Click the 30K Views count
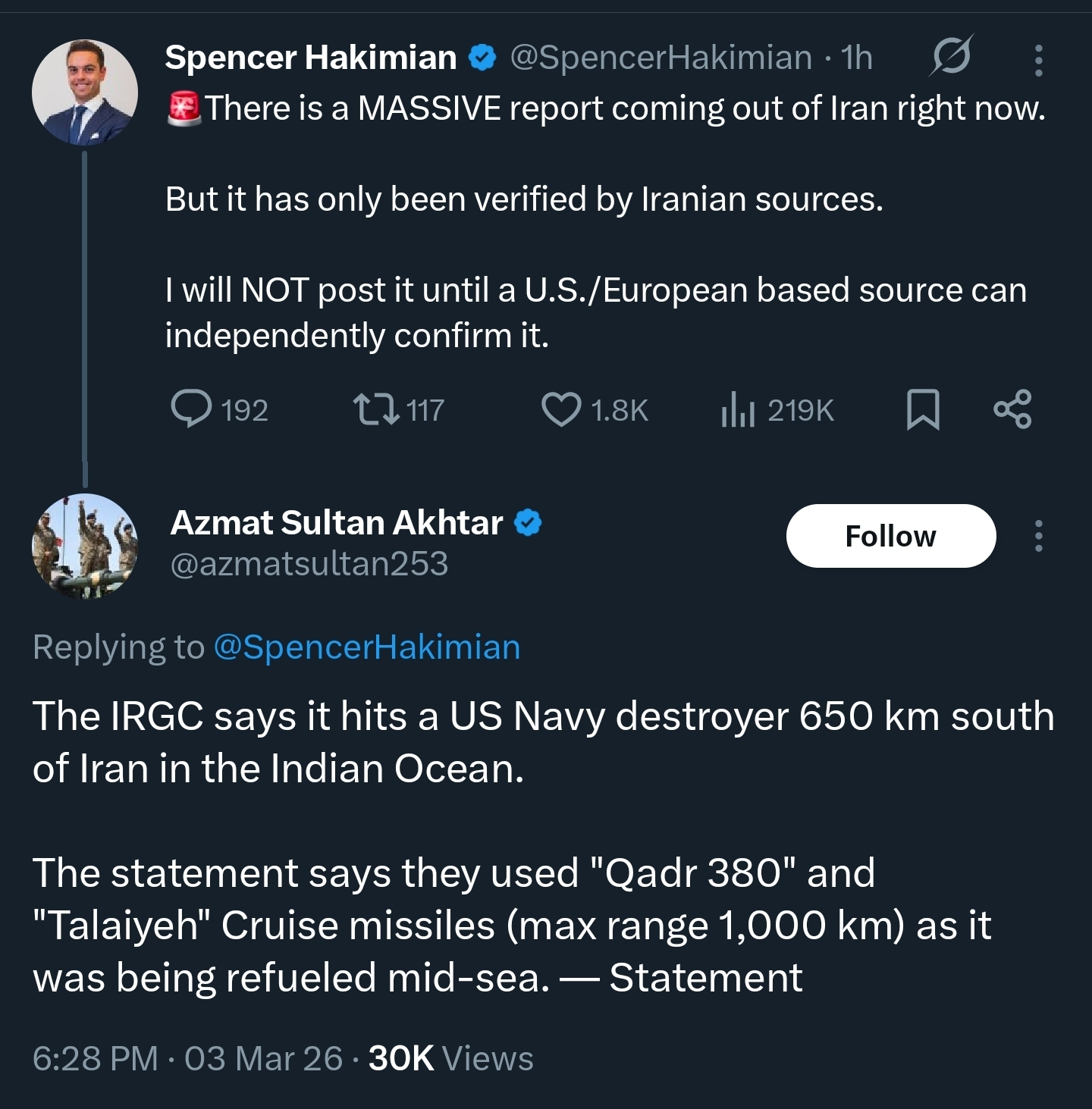The width and height of the screenshot is (1092, 1109). click(x=450, y=1058)
